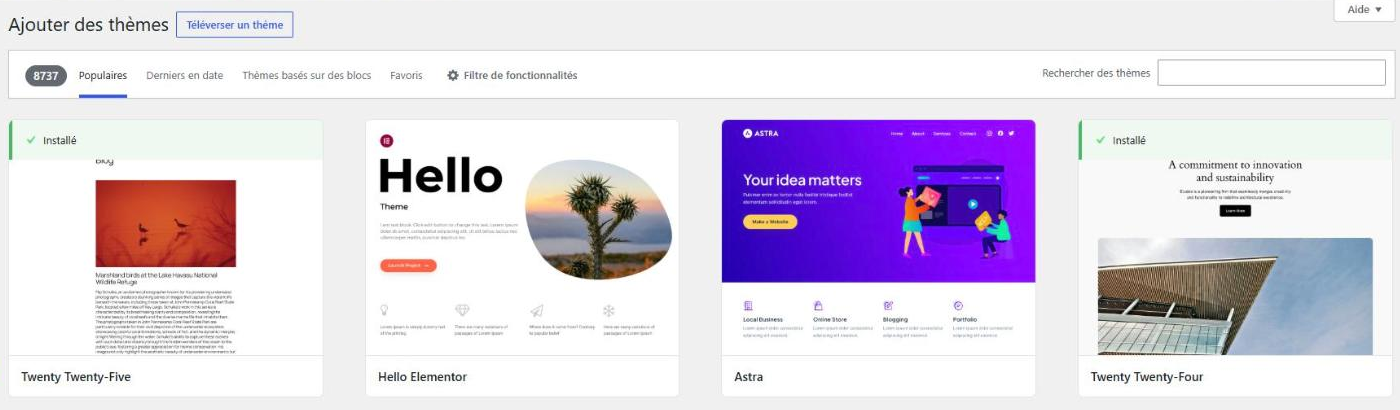Click the Local Business icon in Astra preview

(x=748, y=306)
